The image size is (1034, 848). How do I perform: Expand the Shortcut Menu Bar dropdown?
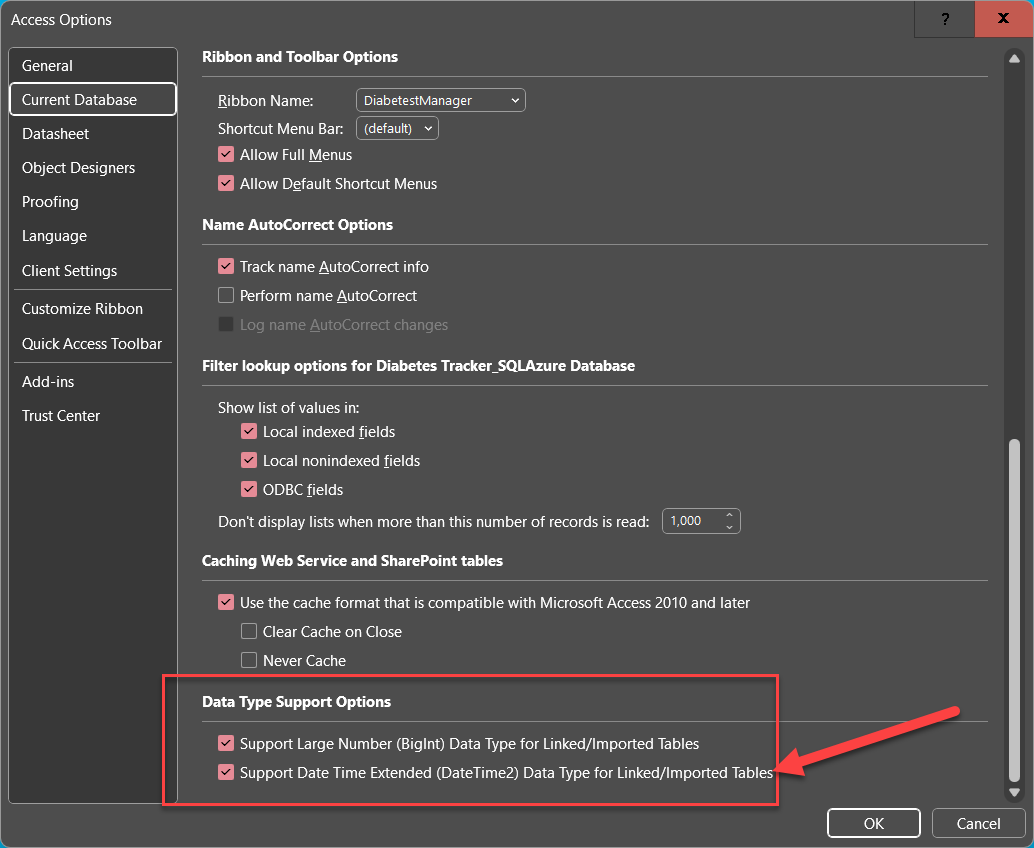(x=397, y=129)
